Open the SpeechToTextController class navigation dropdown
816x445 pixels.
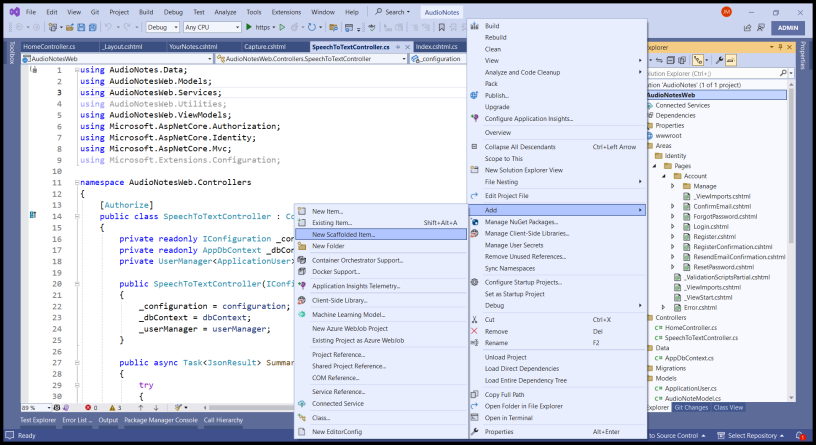coord(311,59)
